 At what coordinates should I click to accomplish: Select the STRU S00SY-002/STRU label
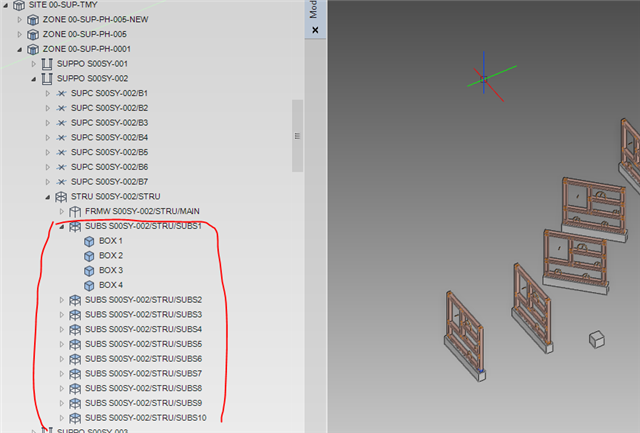coord(116,196)
